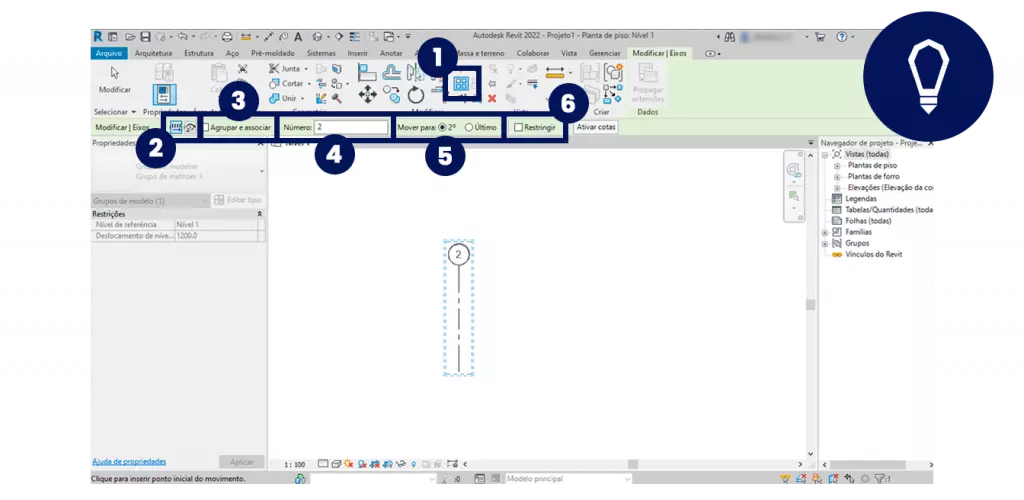Image resolution: width=1024 pixels, height=500 pixels.
Task: Select the 2º radio button under Mover para
Action: [x=443, y=128]
